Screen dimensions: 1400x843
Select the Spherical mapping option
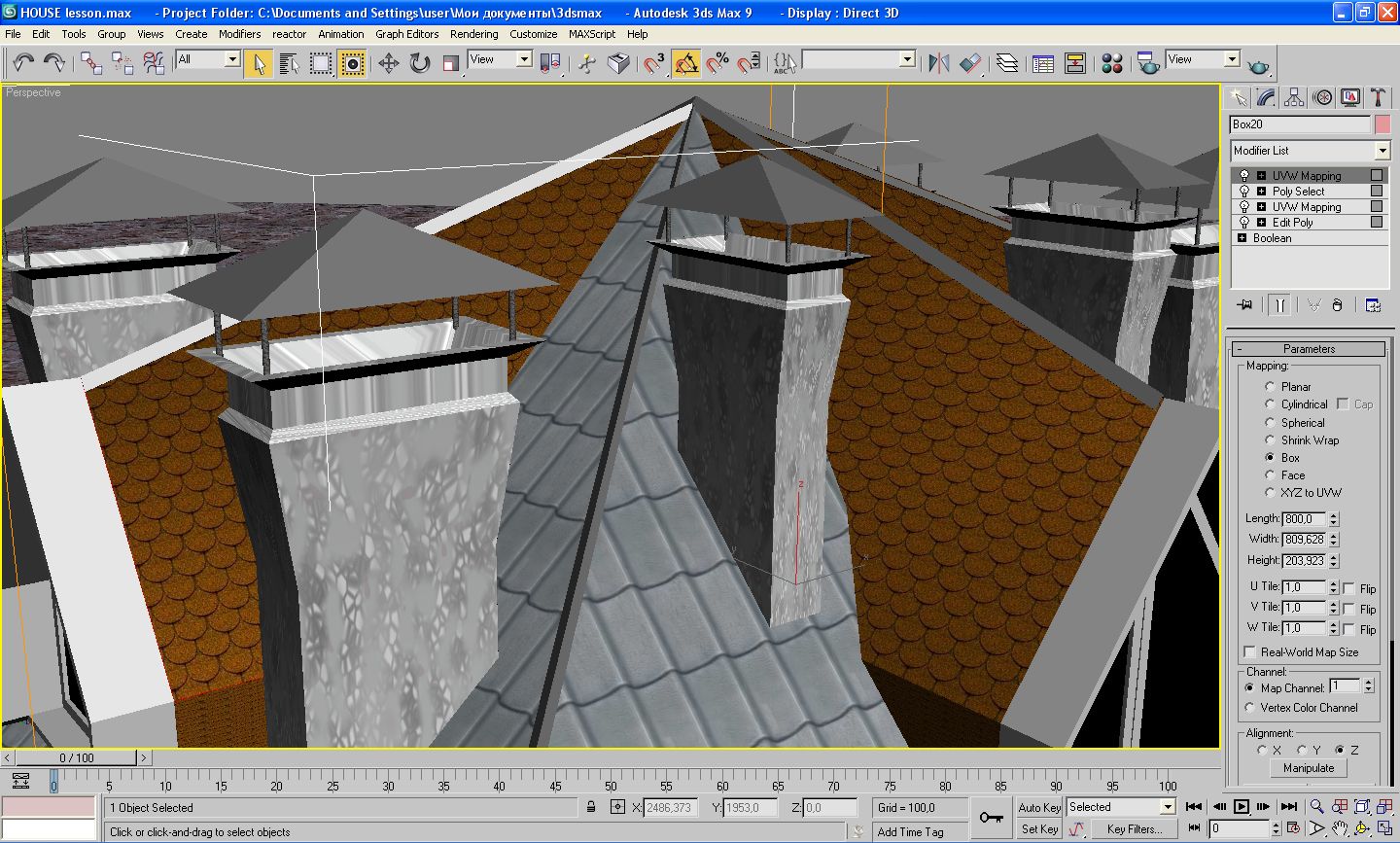pos(1270,423)
